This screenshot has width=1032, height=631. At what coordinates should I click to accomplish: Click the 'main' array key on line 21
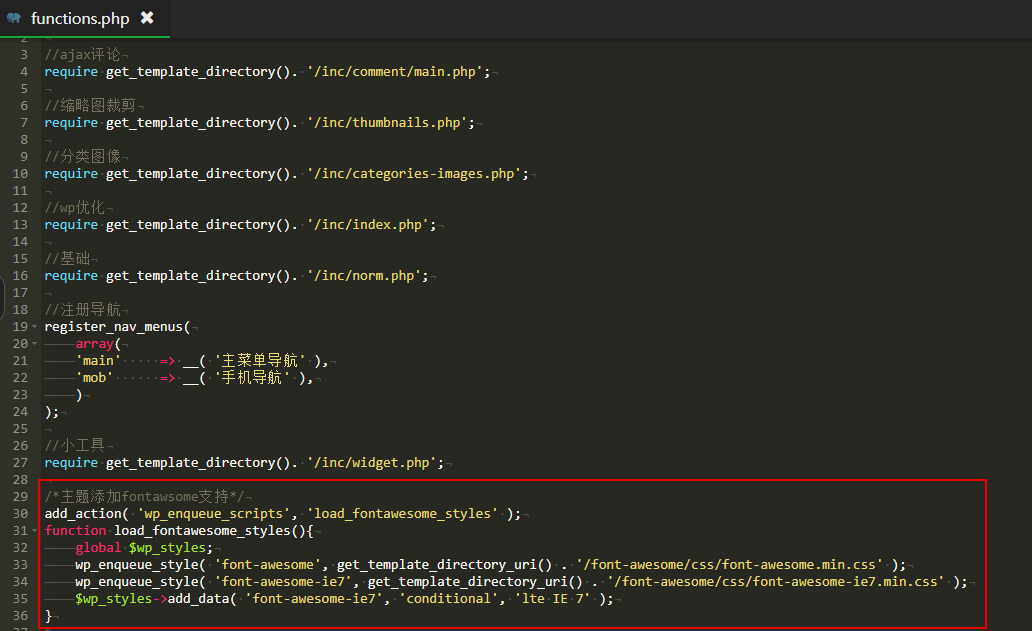pyautogui.click(x=98, y=361)
